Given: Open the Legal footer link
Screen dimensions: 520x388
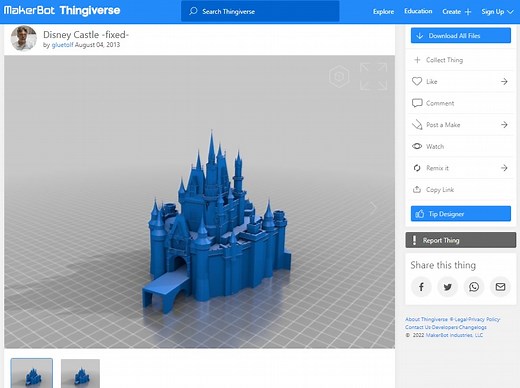Looking at the screenshot, I should coord(462,319).
